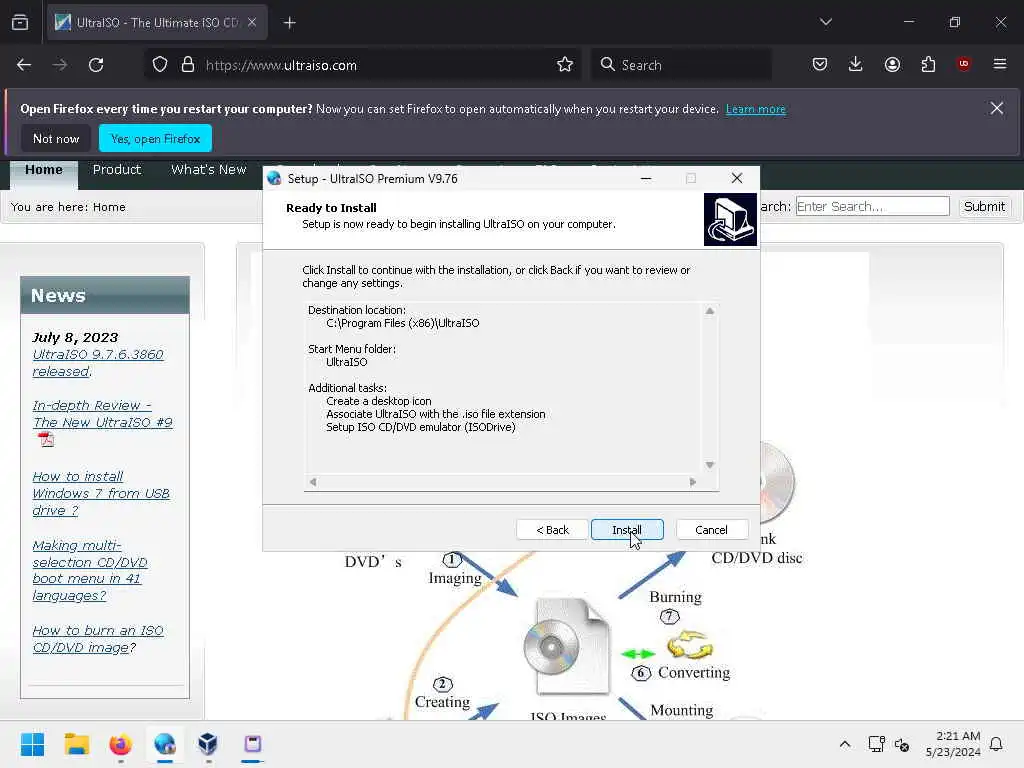
Task: Open a new browser tab
Action: pos(290,23)
